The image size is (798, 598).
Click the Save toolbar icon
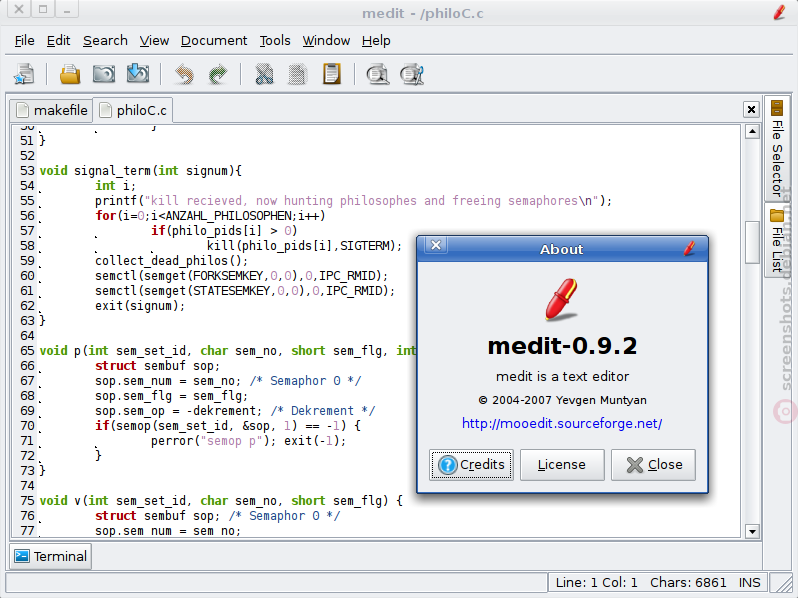[x=104, y=74]
